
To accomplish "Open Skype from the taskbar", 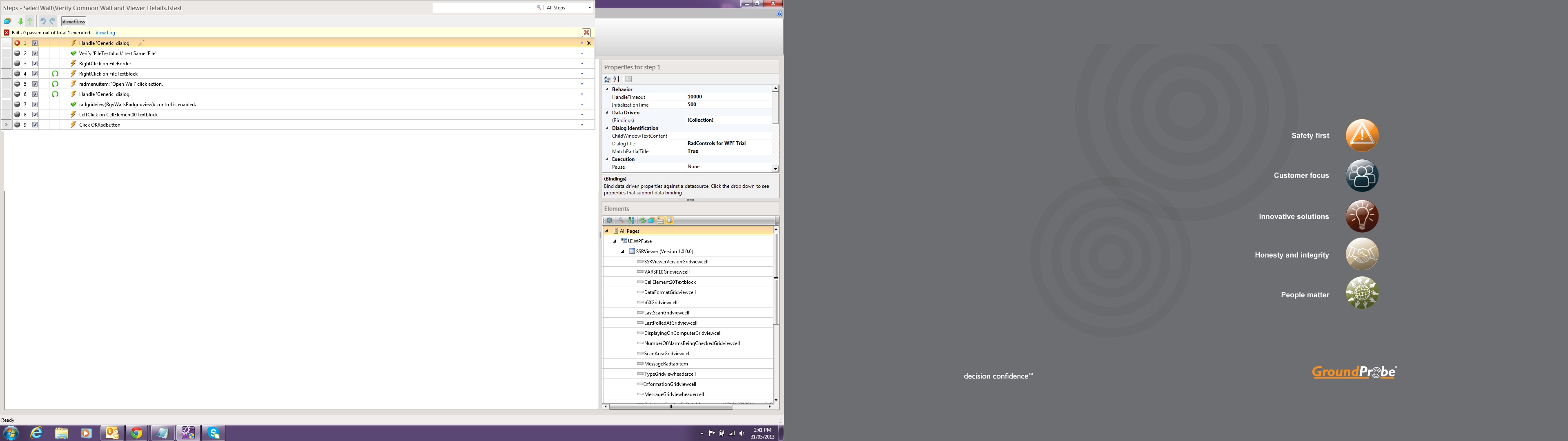I will click(x=214, y=432).
